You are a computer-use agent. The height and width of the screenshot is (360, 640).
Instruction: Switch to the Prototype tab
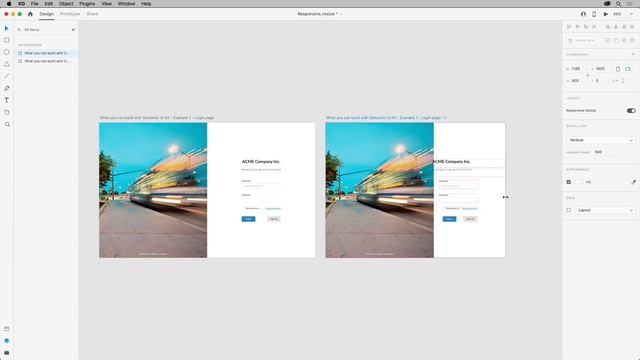click(70, 14)
